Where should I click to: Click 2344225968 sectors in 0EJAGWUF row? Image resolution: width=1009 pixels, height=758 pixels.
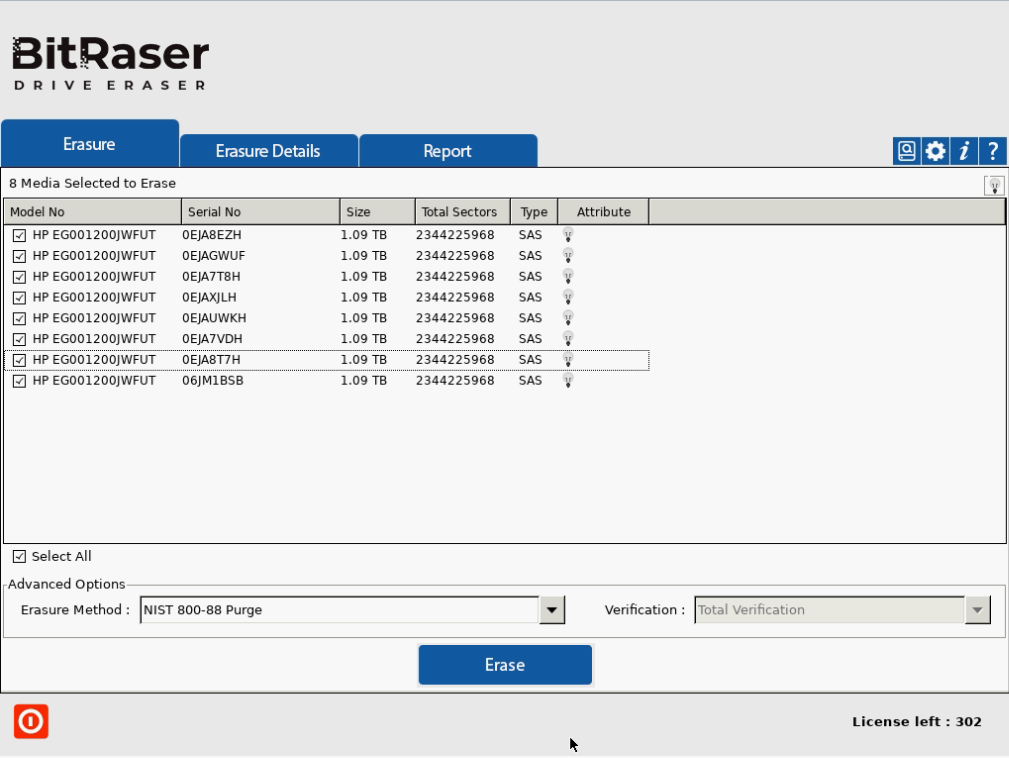tap(455, 255)
